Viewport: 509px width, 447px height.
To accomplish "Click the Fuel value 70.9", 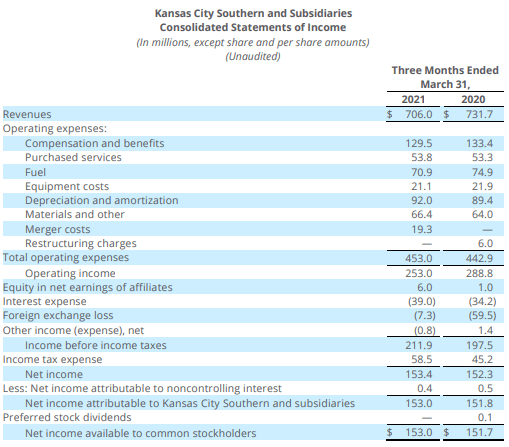I will [x=421, y=172].
